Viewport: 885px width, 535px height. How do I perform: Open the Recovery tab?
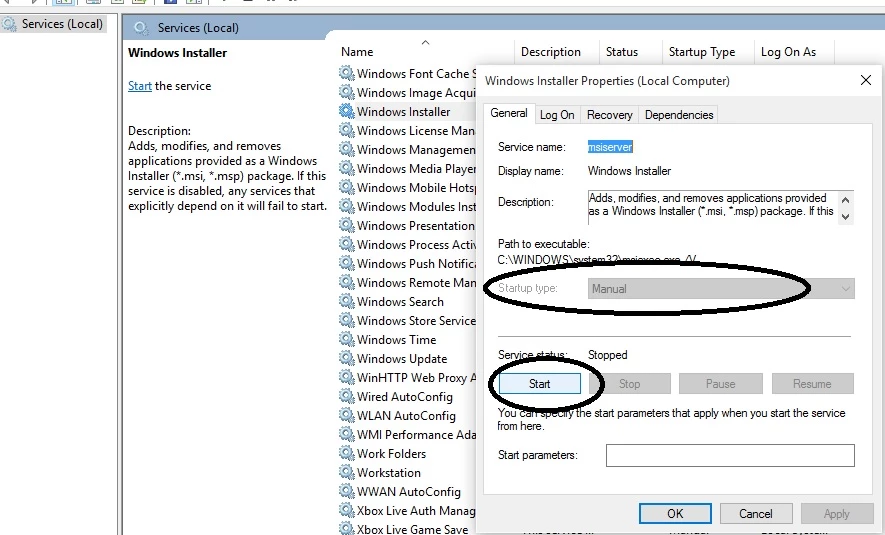coord(610,115)
